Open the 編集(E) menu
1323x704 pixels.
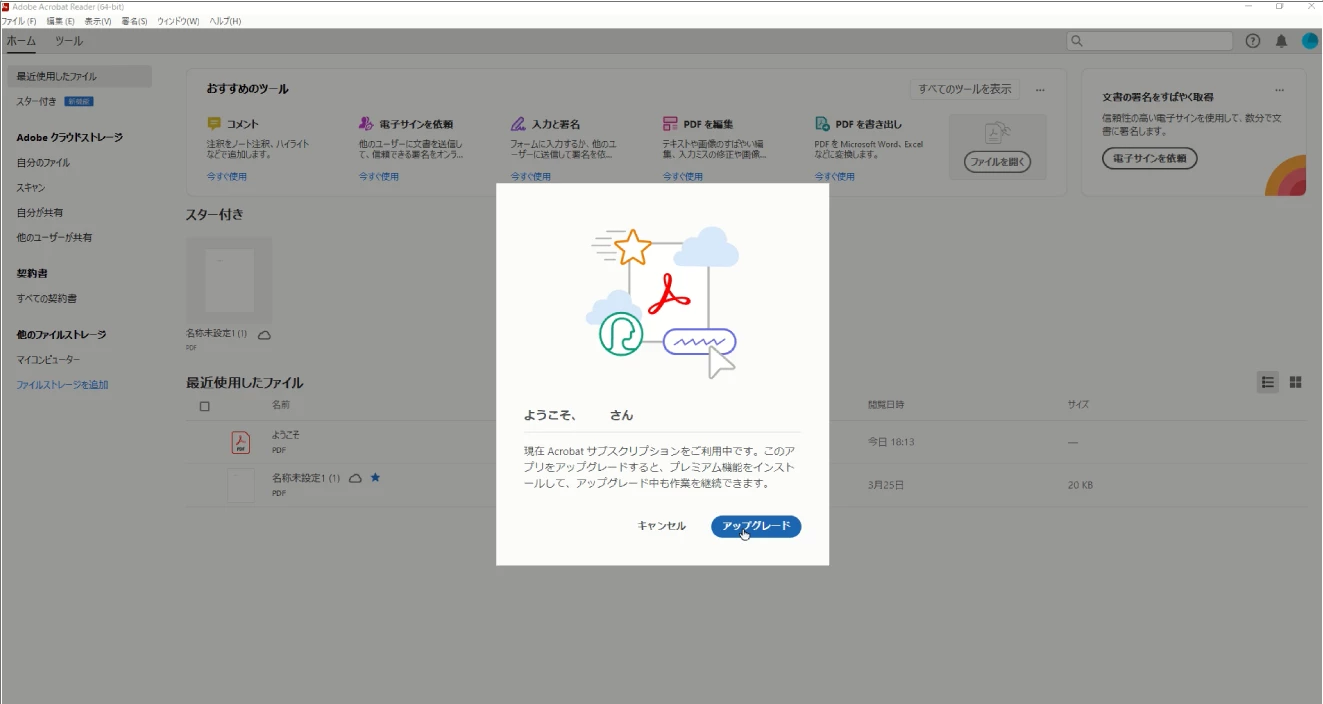click(x=60, y=21)
